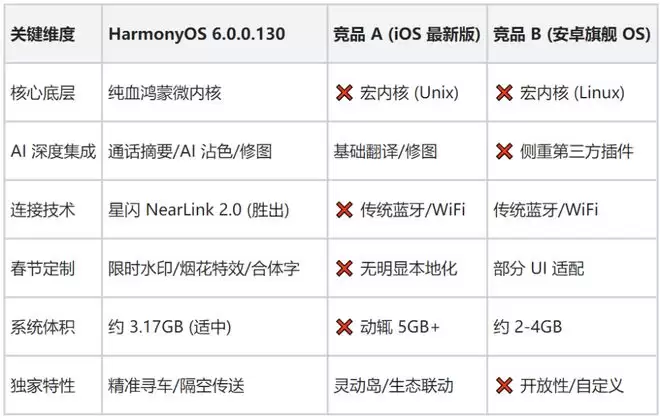Click the red X beside 侧重第三方插件
The width and height of the screenshot is (660, 418).
pyautogui.click(x=504, y=152)
